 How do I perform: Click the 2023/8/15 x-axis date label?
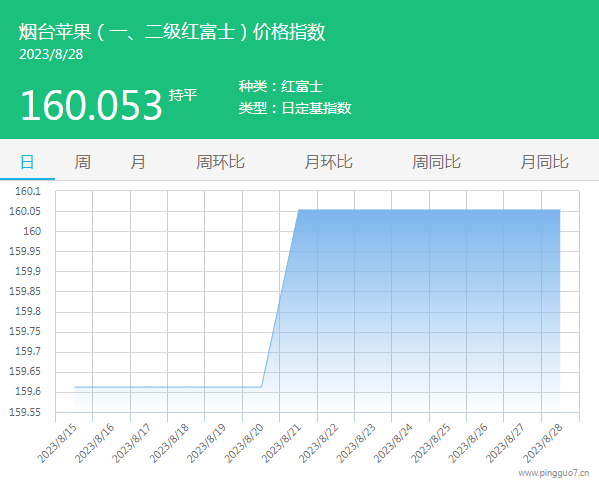(x=57, y=443)
